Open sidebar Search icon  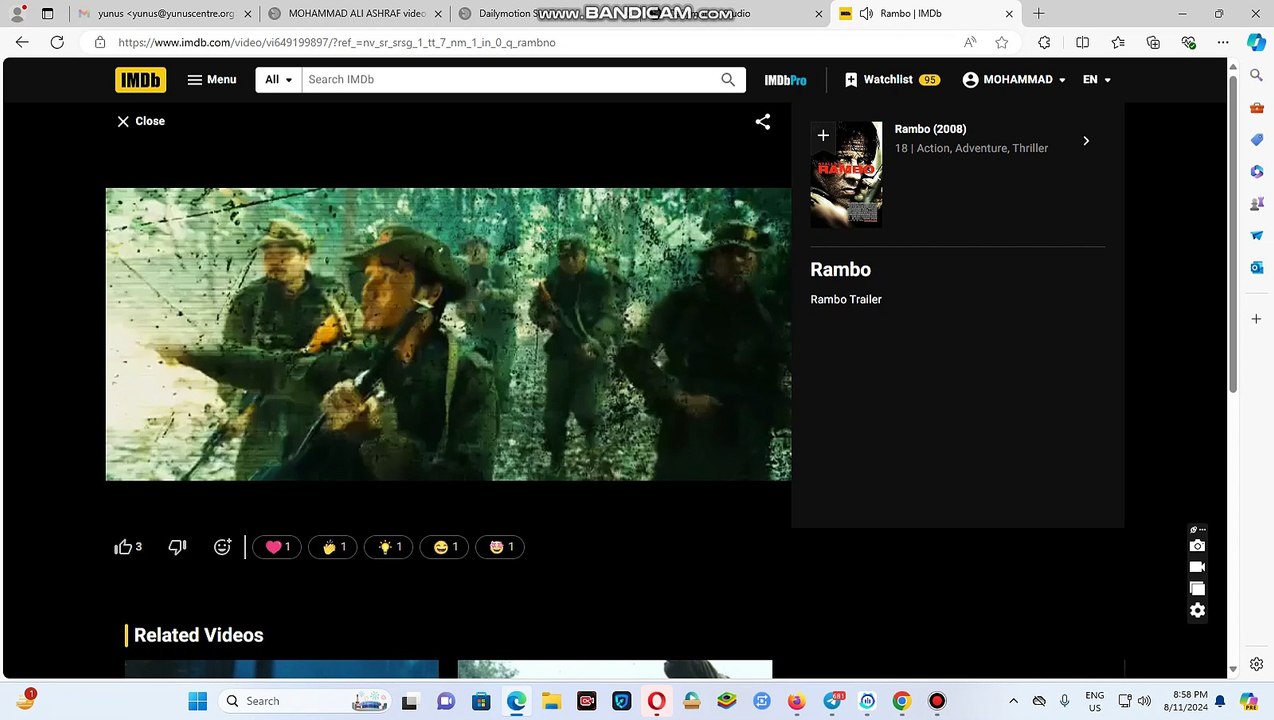point(1256,75)
